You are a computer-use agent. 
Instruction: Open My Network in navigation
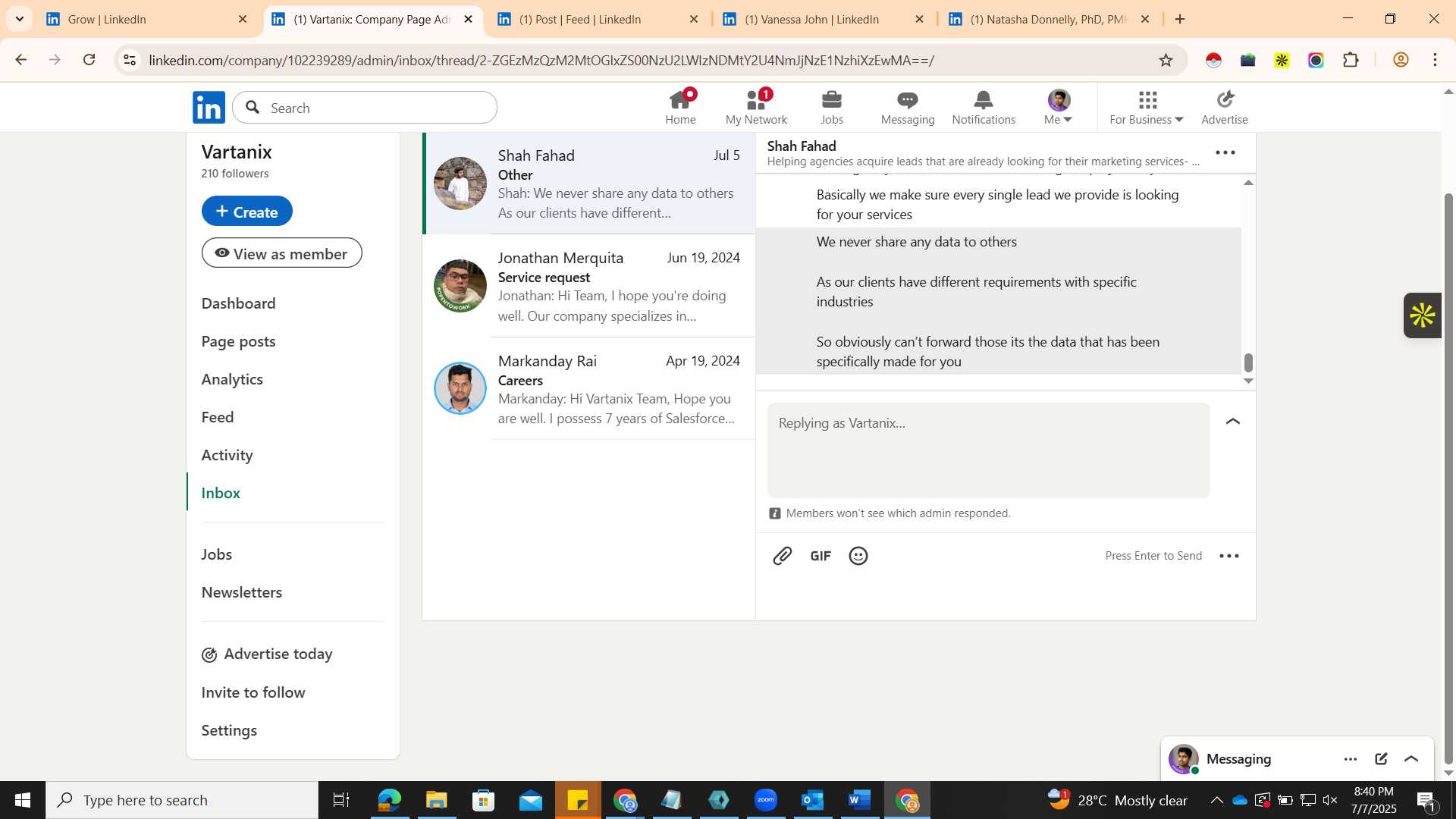pos(756,107)
